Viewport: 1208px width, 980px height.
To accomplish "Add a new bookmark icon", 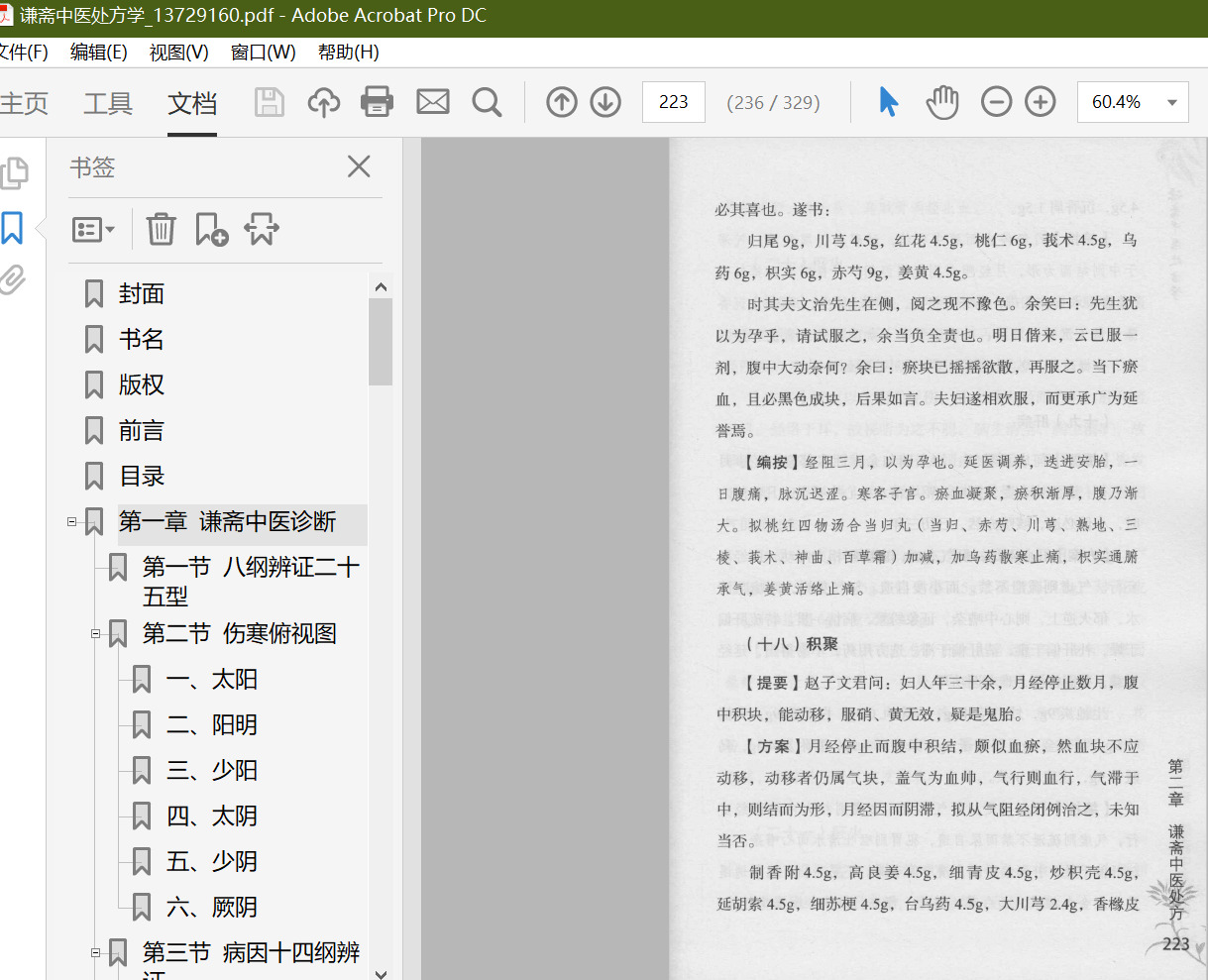I will [x=211, y=229].
